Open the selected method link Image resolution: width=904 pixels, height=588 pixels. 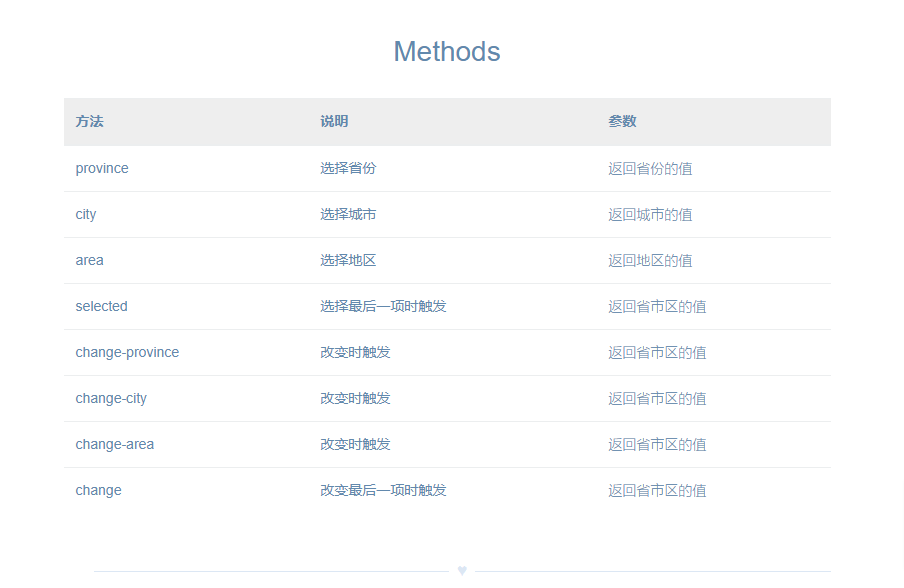[x=101, y=306]
